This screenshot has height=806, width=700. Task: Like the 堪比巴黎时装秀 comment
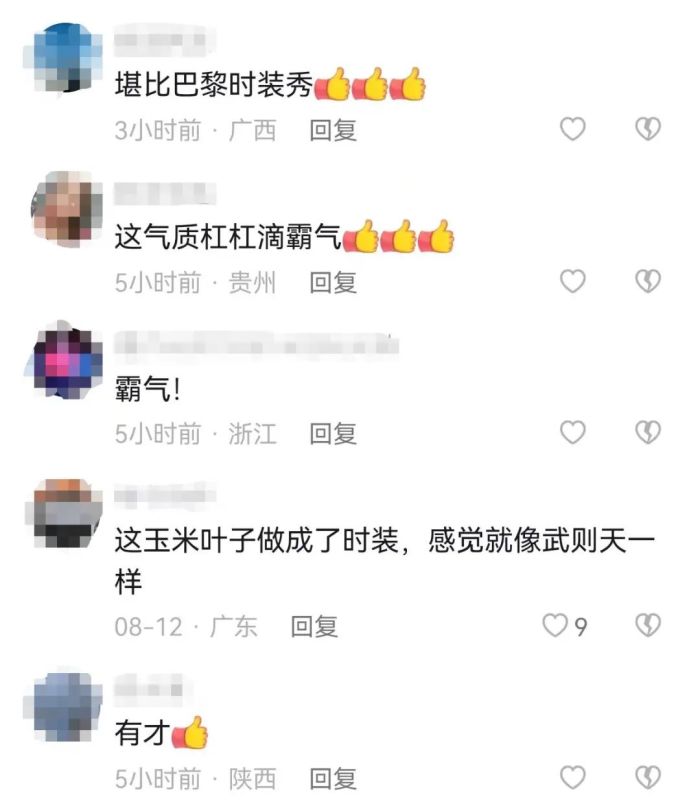[x=573, y=129]
